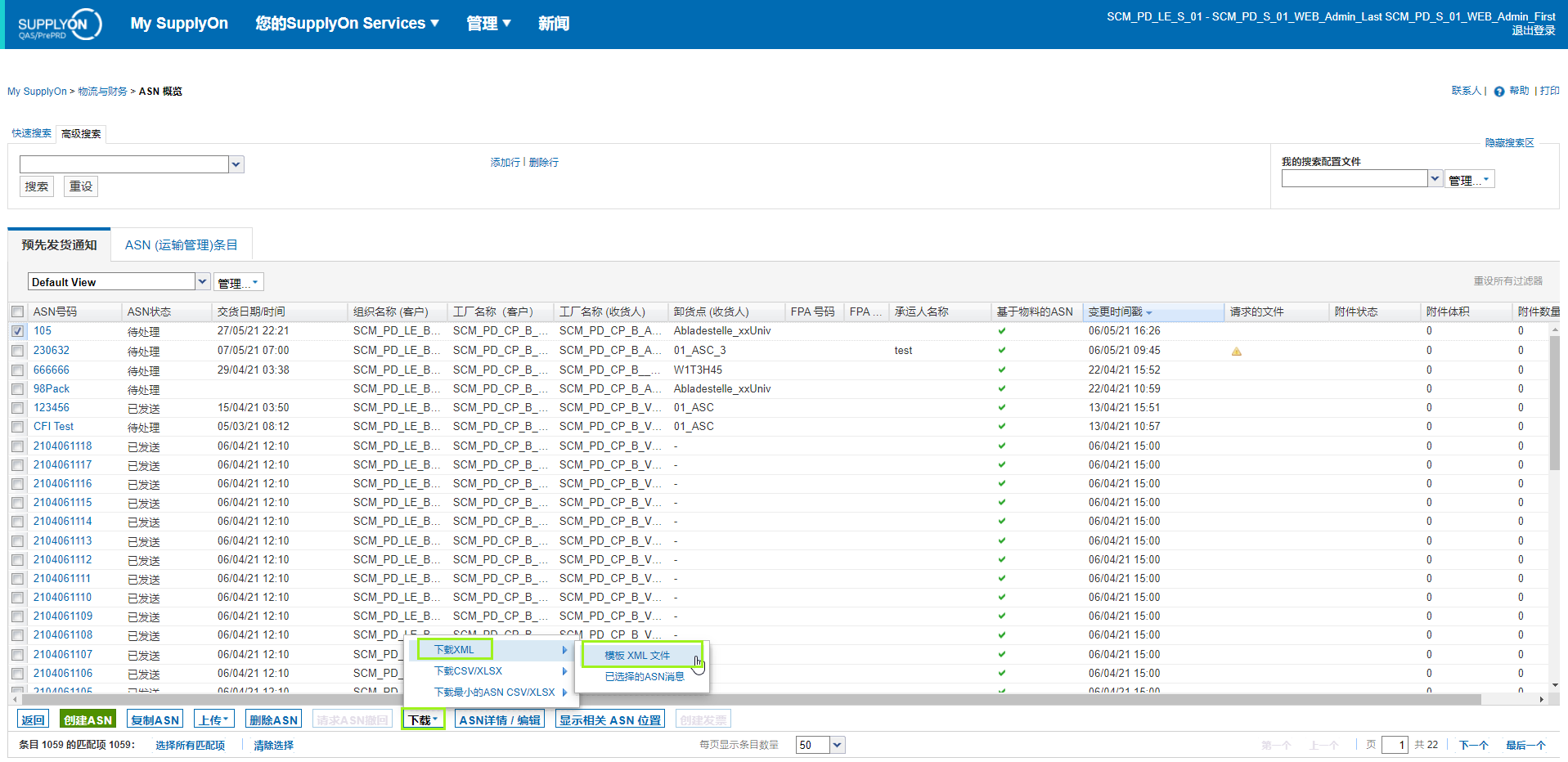The height and width of the screenshot is (762, 1568).
Task: Open 管理 dropdown beside Default View
Action: pyautogui.click(x=239, y=283)
